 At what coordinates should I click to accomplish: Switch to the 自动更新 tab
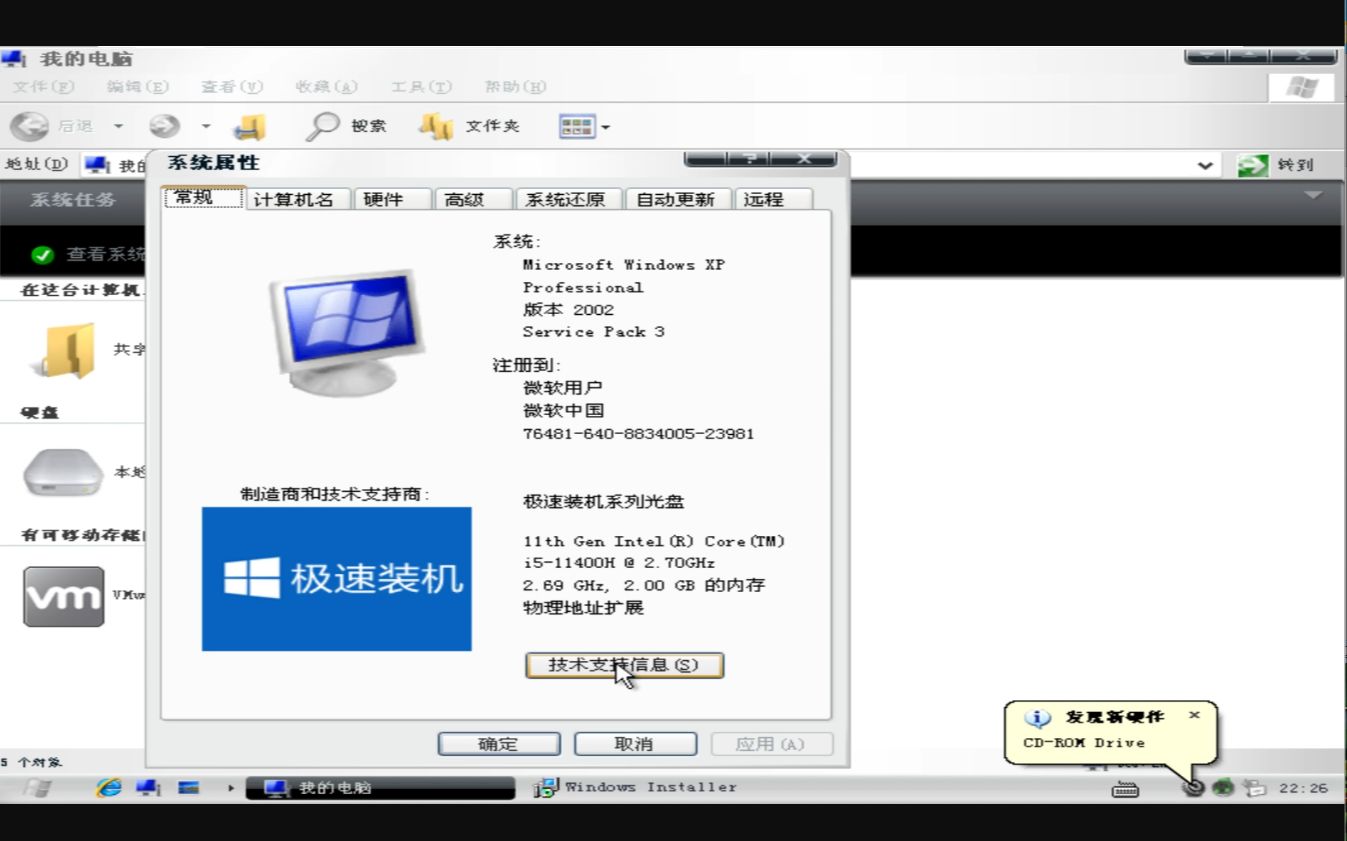tap(679, 199)
